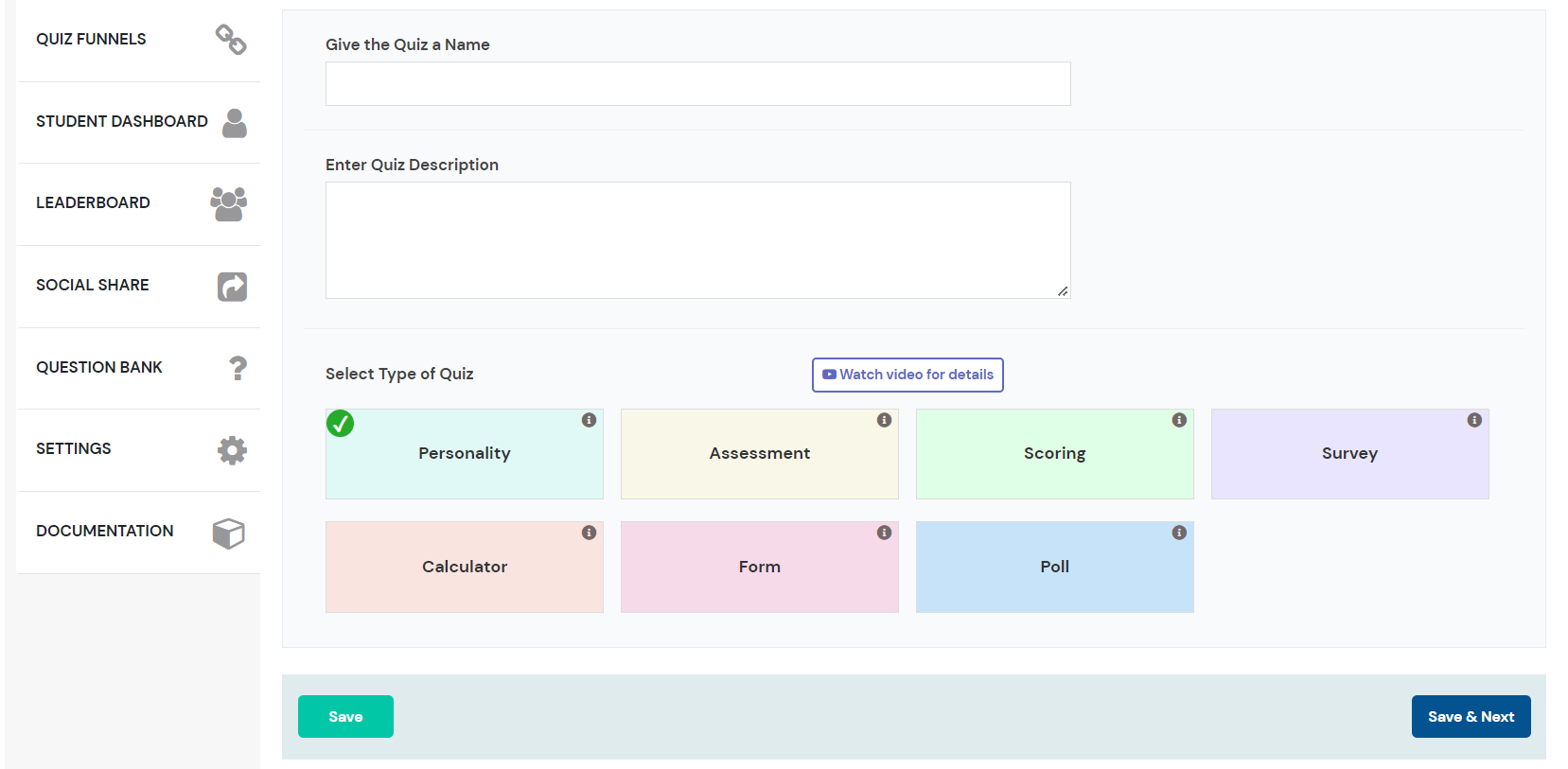Choose the Scoring quiz type
This screenshot has width=1568, height=769.
click(1054, 454)
